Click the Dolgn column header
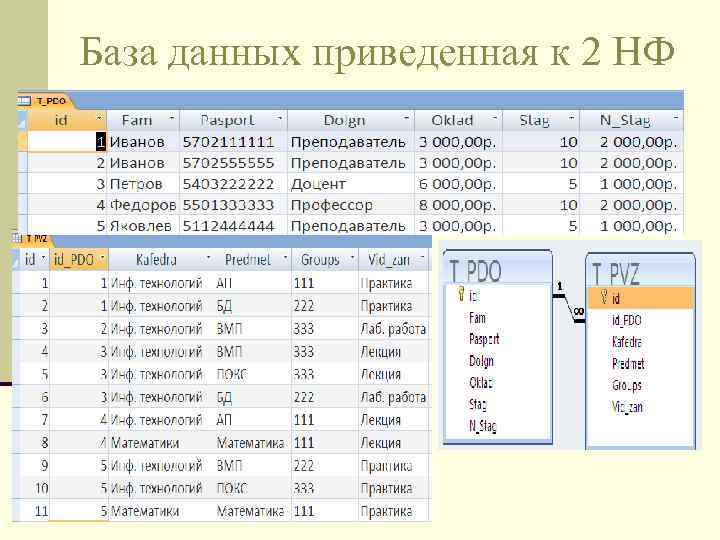Screen dimensions: 720x540 351,120
